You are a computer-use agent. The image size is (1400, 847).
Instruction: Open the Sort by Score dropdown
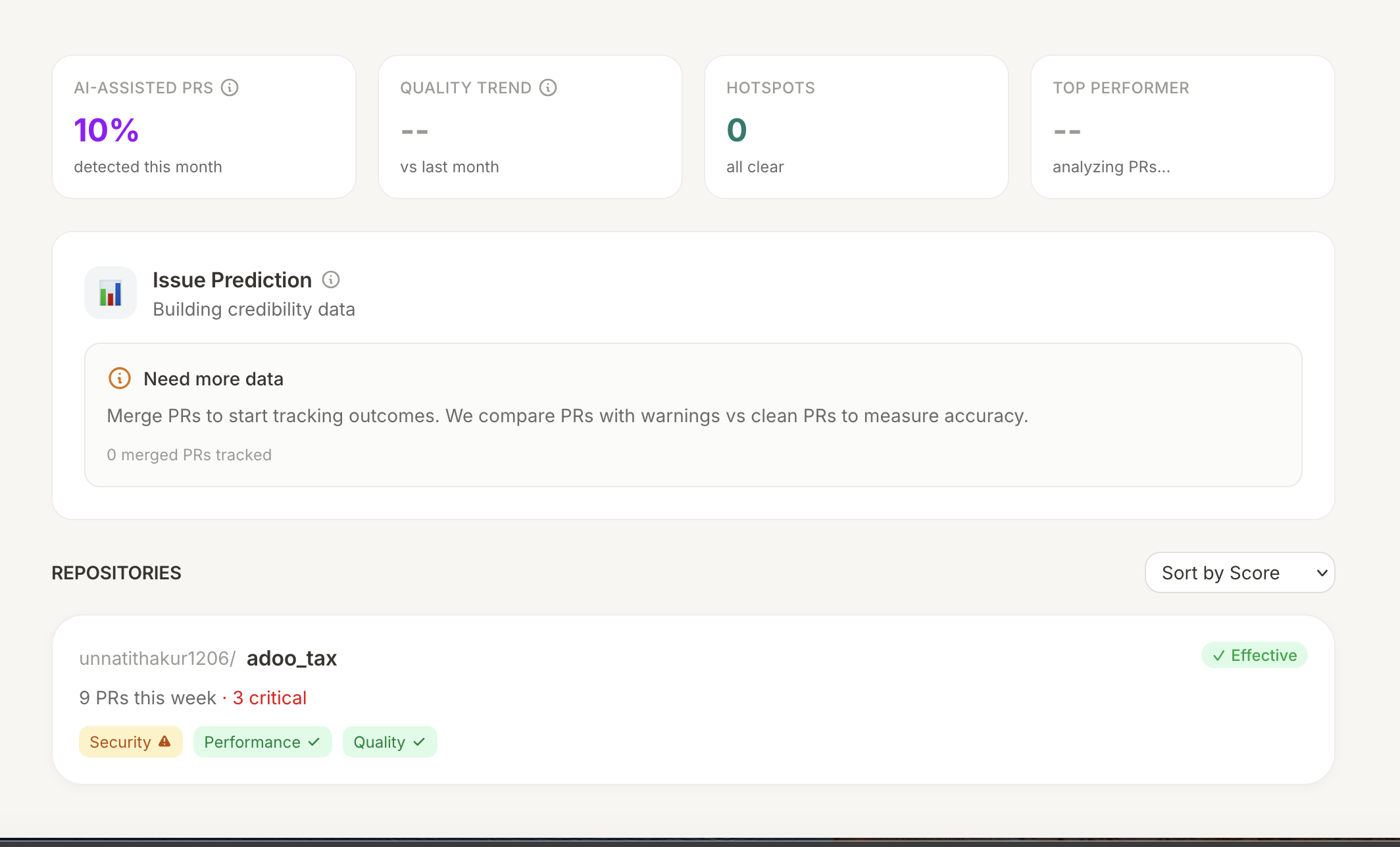tap(1239, 572)
